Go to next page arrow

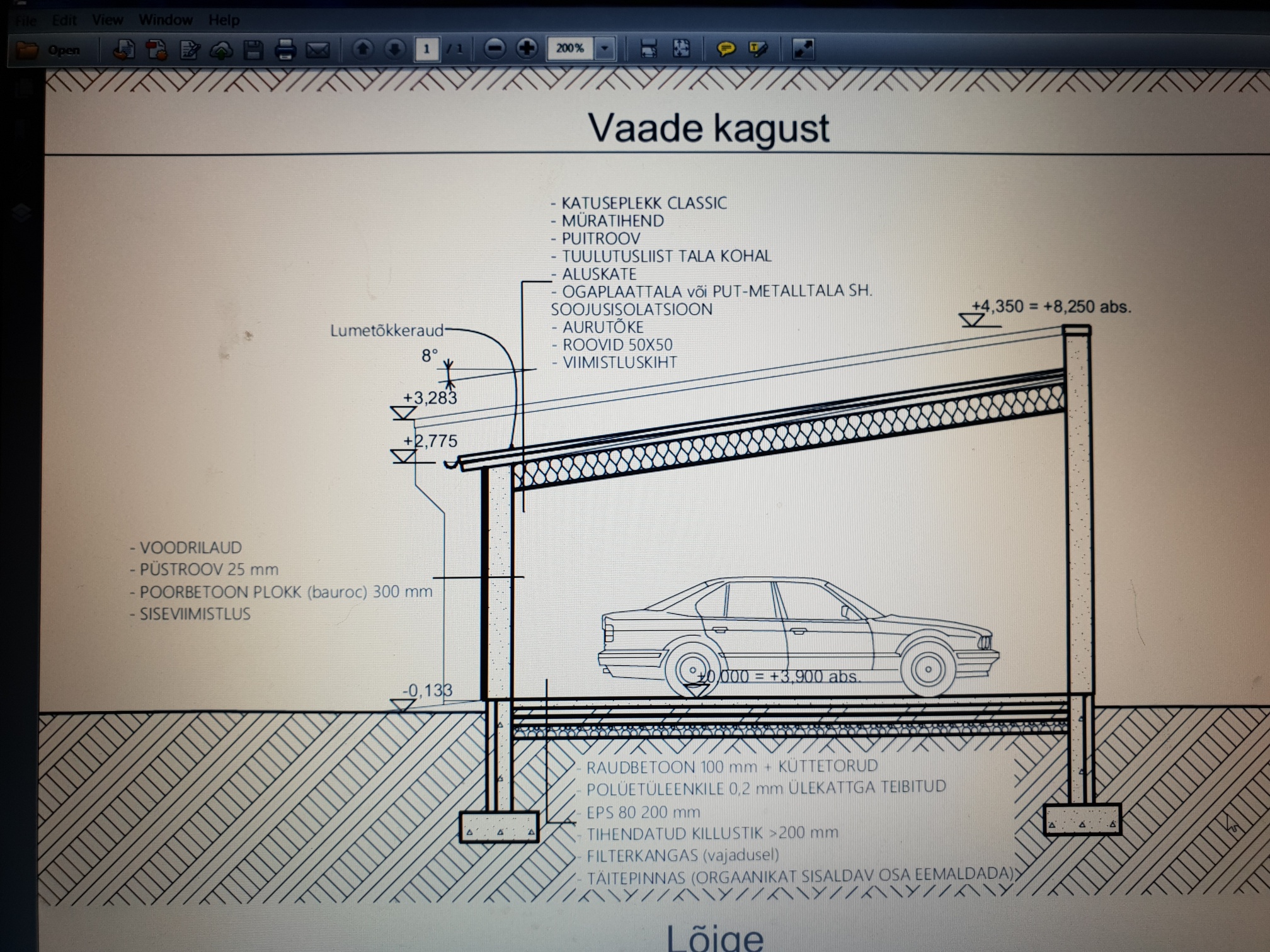pos(394,48)
